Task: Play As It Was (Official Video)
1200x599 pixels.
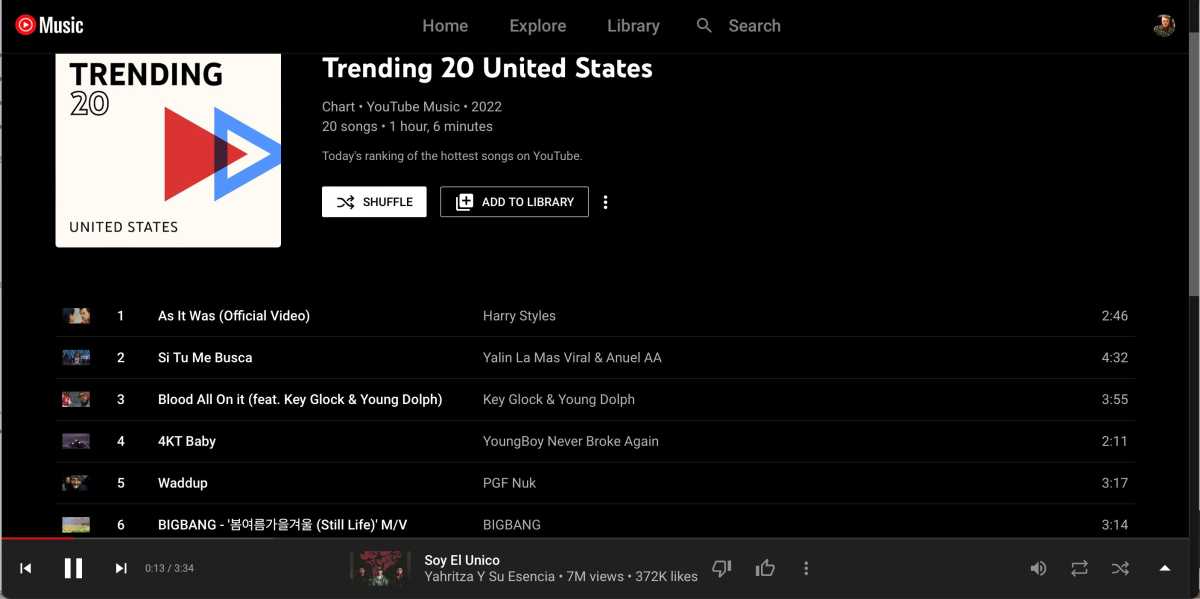Action: click(234, 316)
